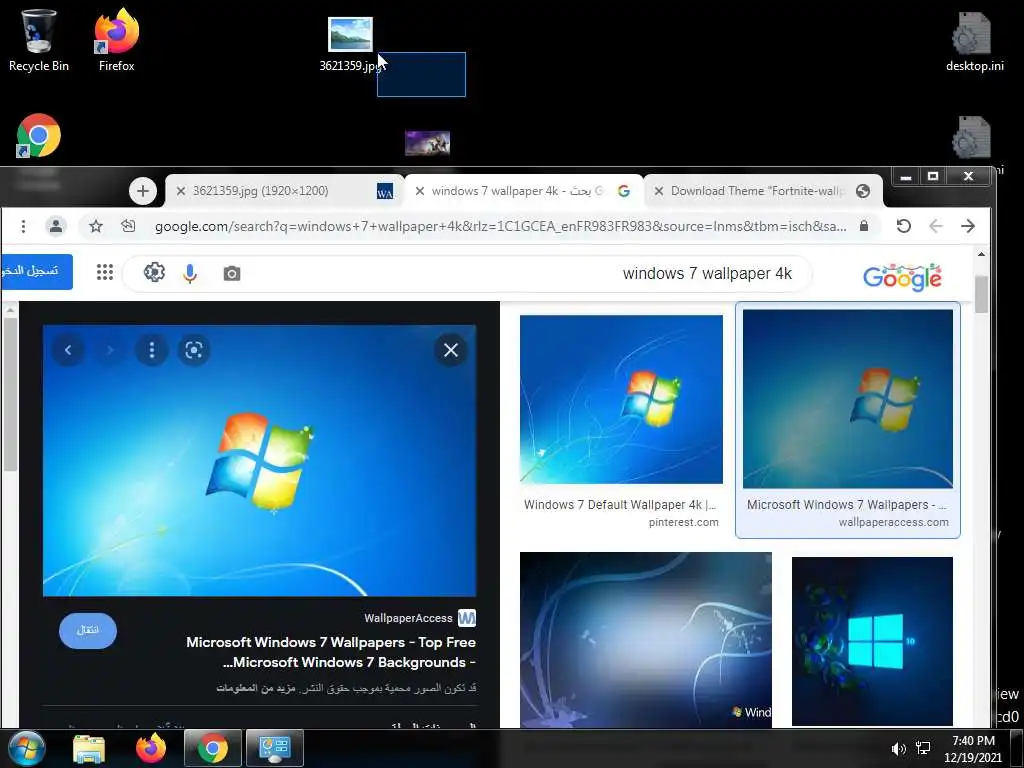Launch Firefox from the desktop shortcut

pos(116,40)
